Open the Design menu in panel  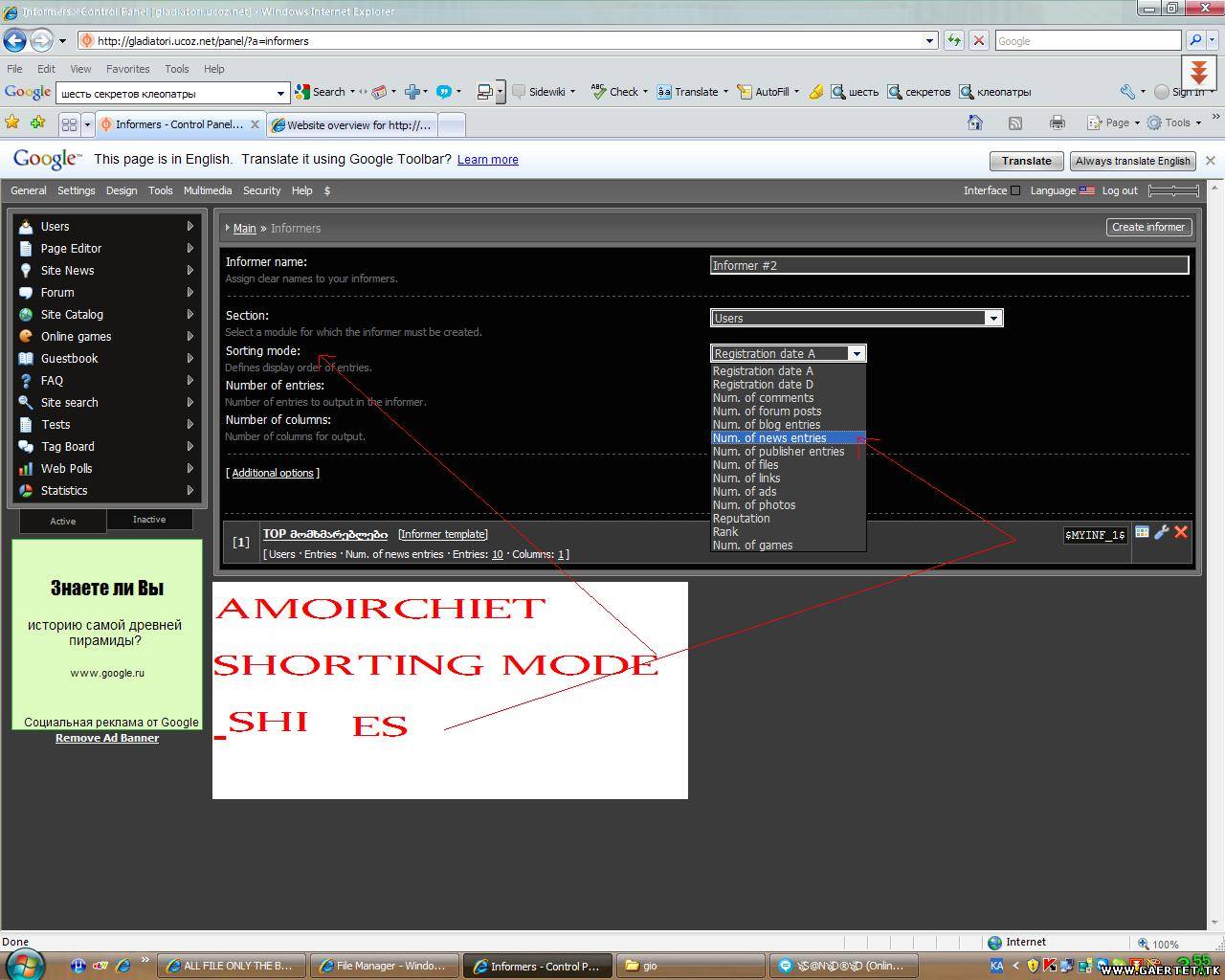pos(122,190)
